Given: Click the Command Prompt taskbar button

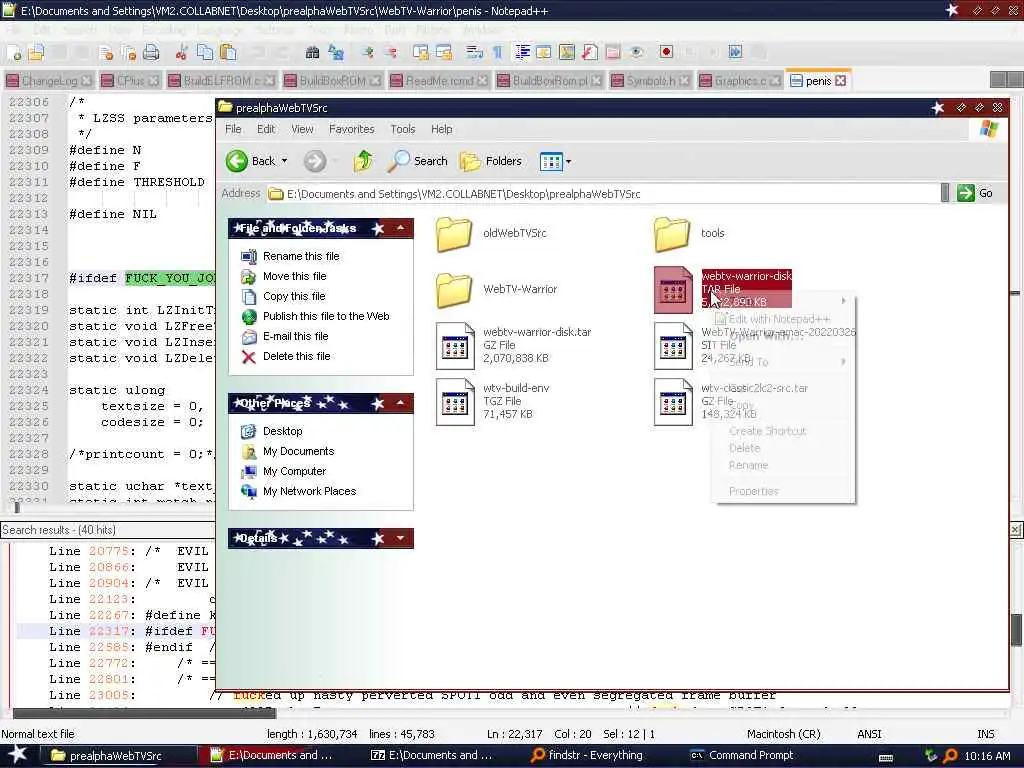Looking at the screenshot, I should [x=751, y=756].
